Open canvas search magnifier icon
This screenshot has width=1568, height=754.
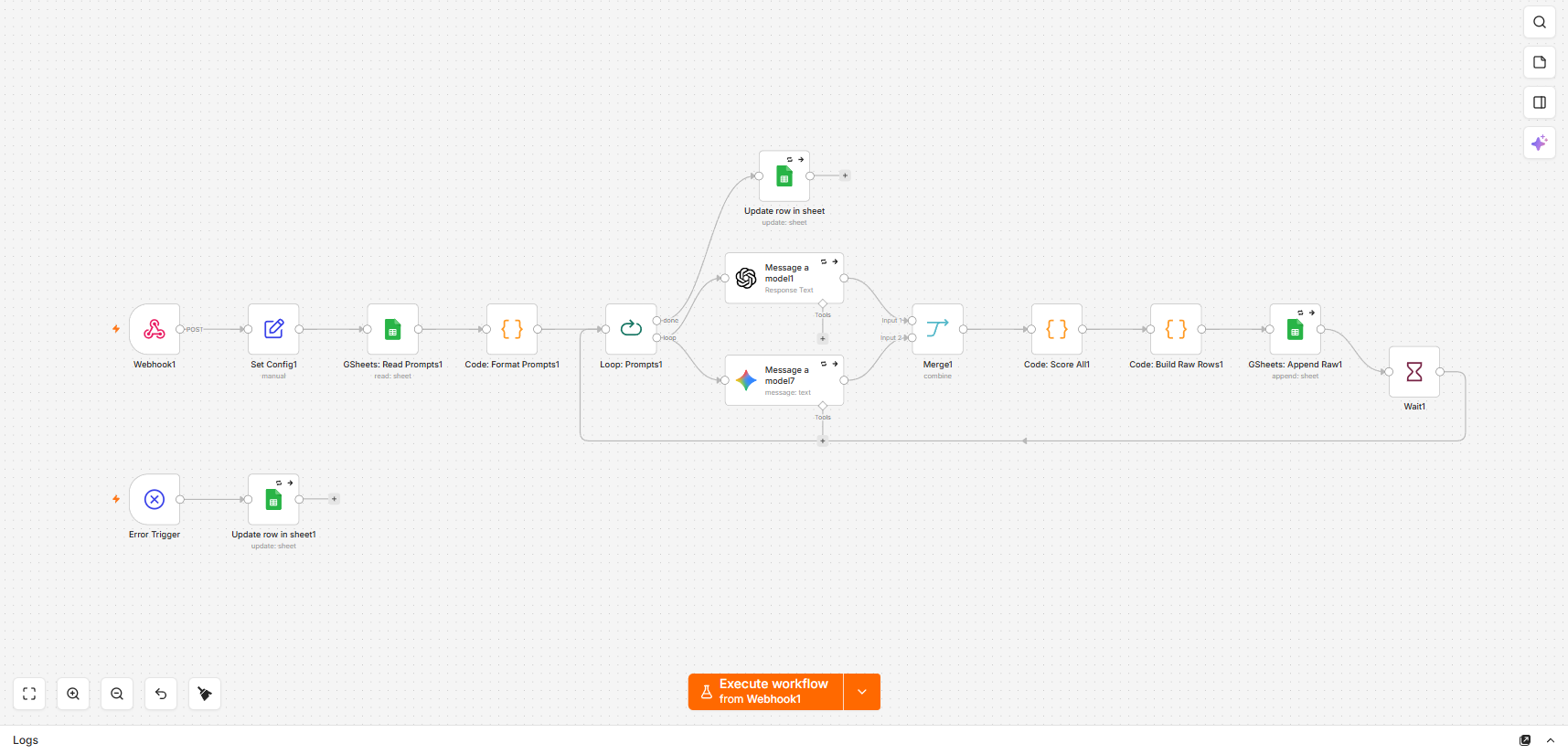[1540, 22]
